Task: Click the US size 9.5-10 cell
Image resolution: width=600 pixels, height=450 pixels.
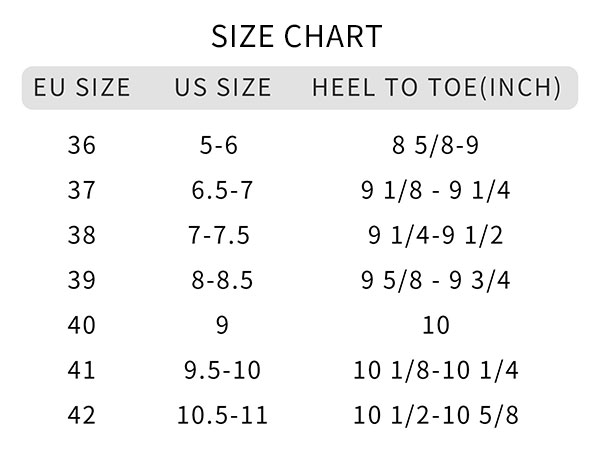Action: pos(222,371)
